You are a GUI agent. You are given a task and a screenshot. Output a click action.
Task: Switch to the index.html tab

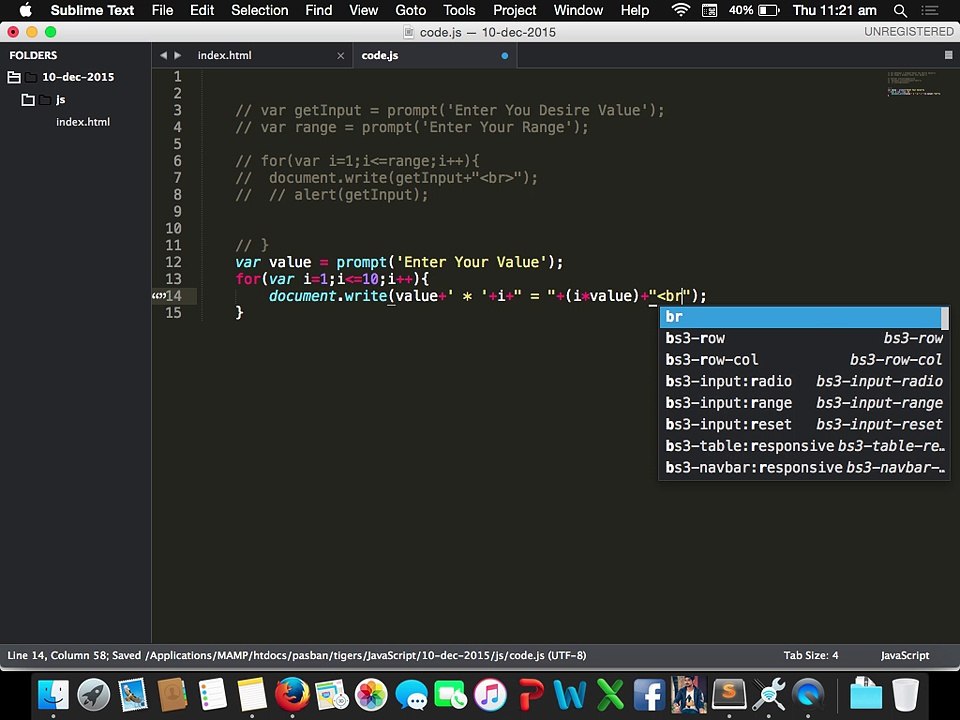click(224, 56)
